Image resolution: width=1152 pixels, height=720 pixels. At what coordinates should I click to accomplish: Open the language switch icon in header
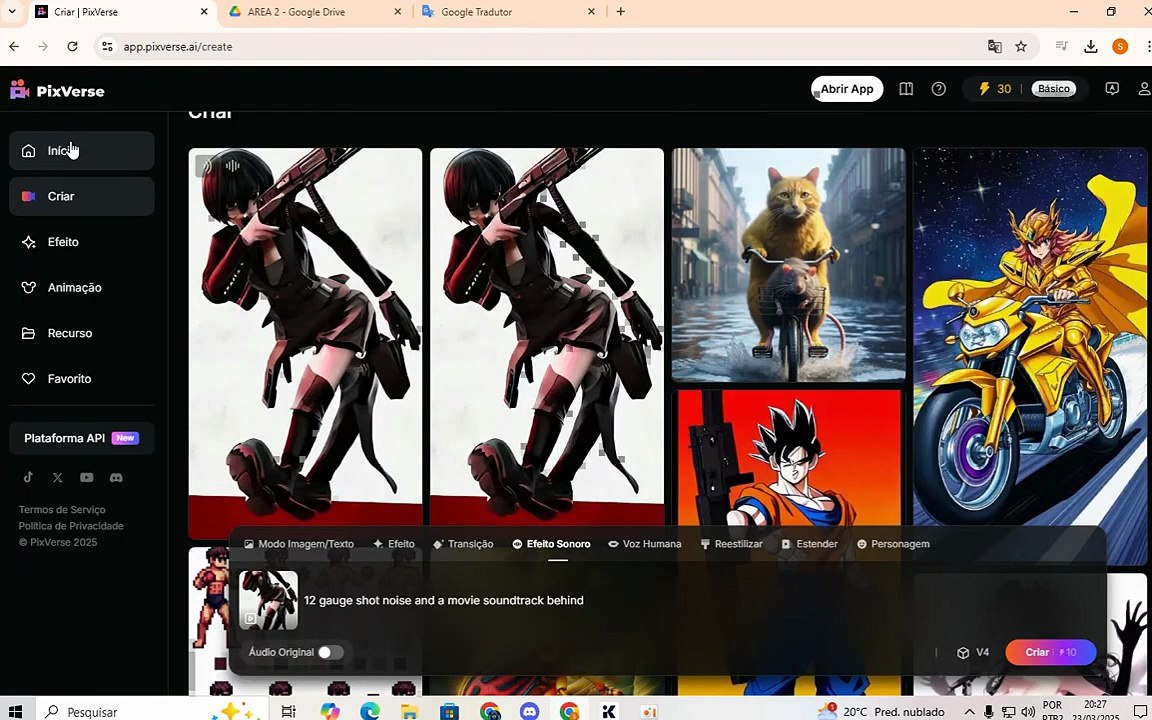coord(1112,88)
